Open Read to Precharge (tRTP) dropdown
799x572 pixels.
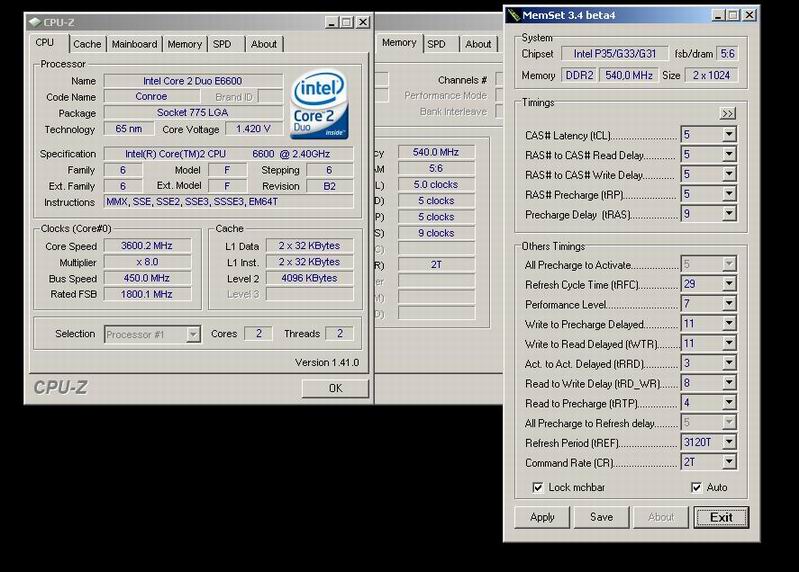pyautogui.click(x=729, y=403)
